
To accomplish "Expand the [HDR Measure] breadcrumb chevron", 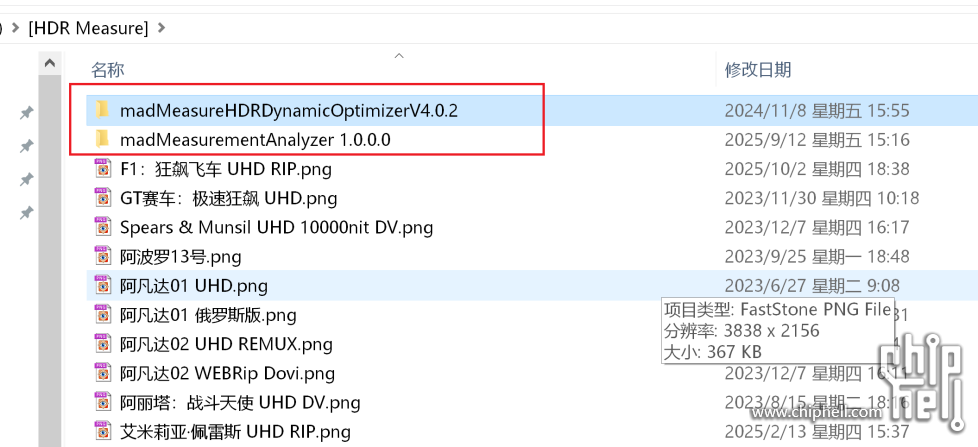I will click(163, 28).
